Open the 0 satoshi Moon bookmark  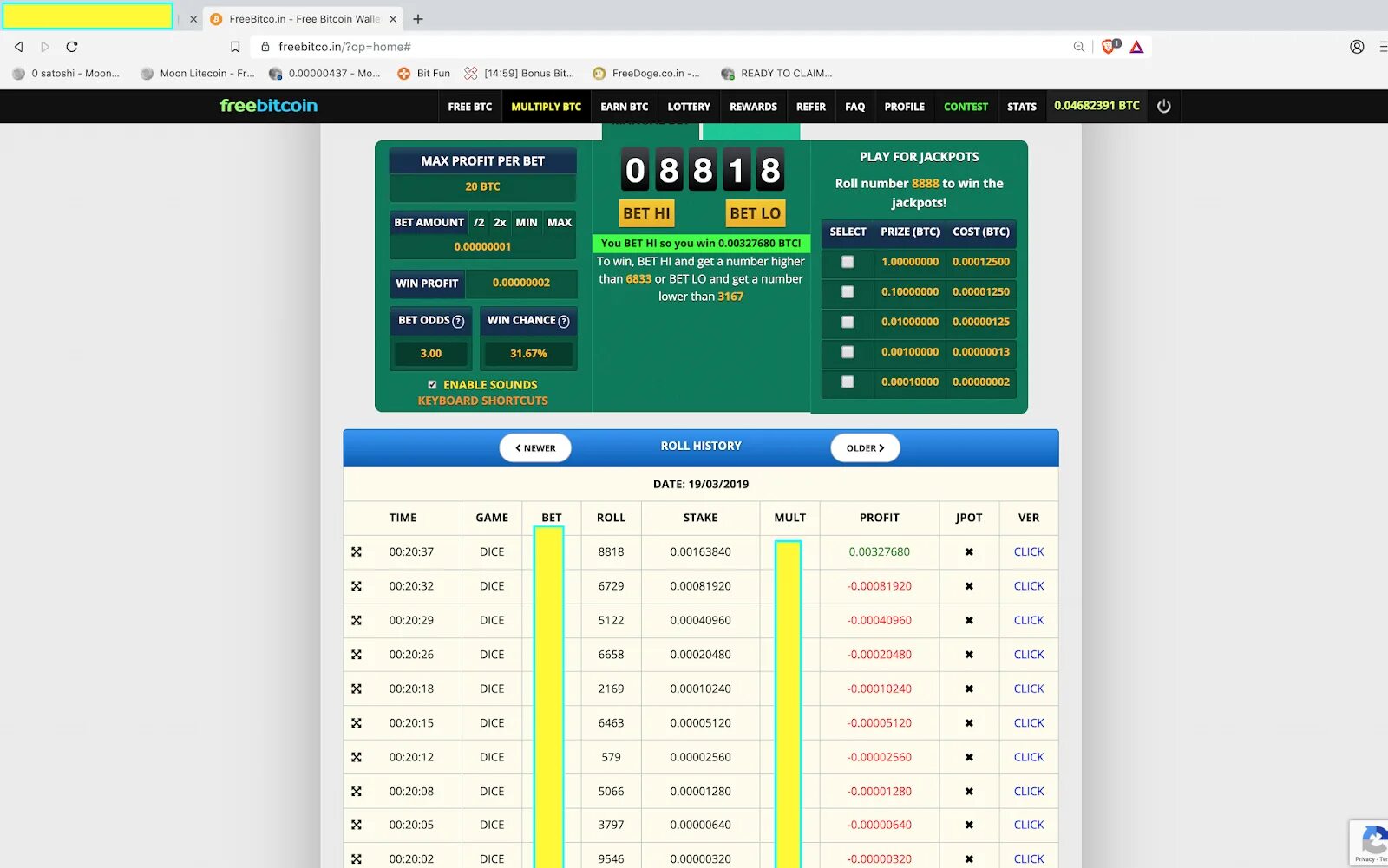click(x=66, y=74)
